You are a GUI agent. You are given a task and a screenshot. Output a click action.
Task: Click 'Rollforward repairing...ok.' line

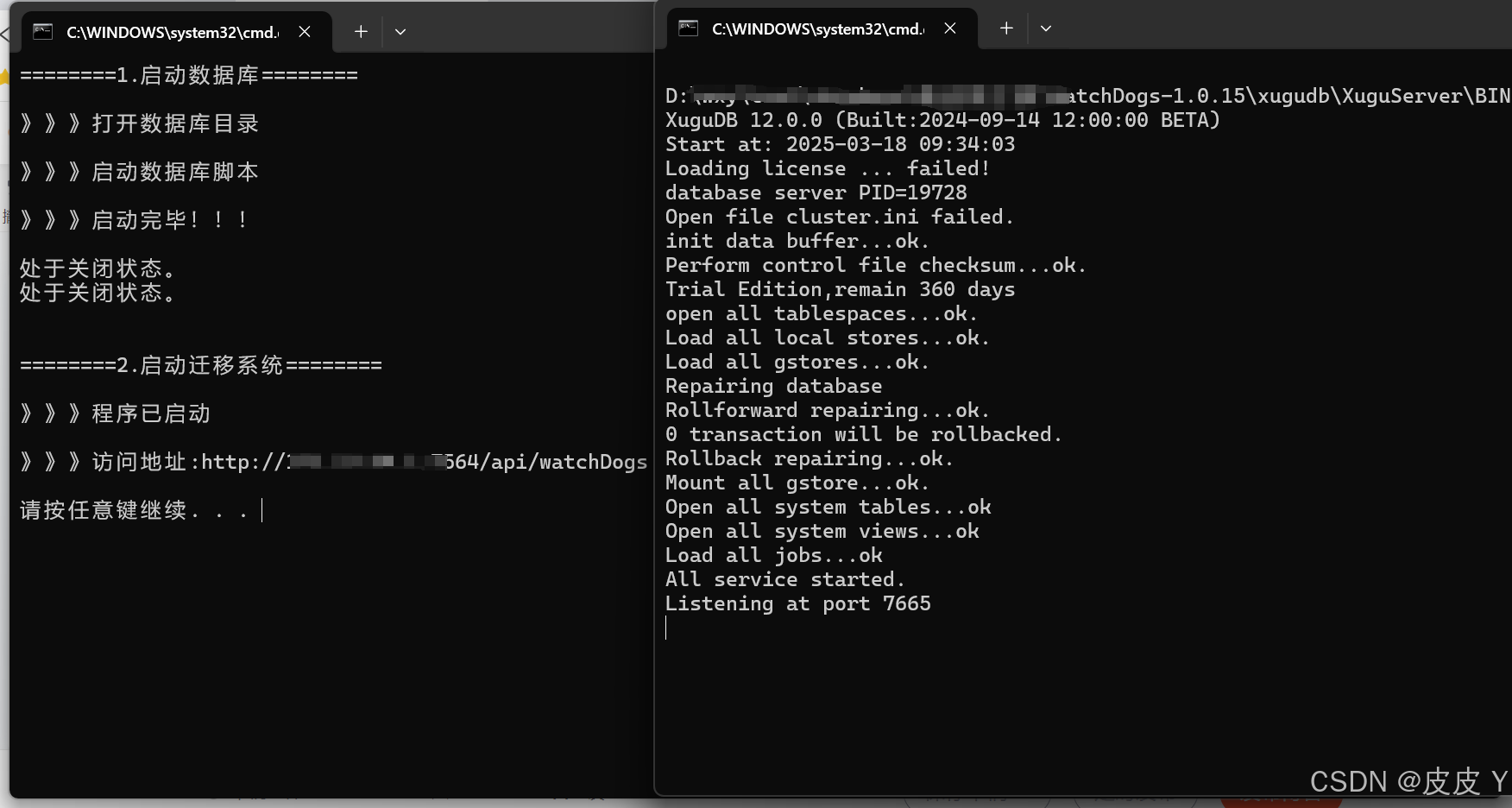pyautogui.click(x=828, y=410)
